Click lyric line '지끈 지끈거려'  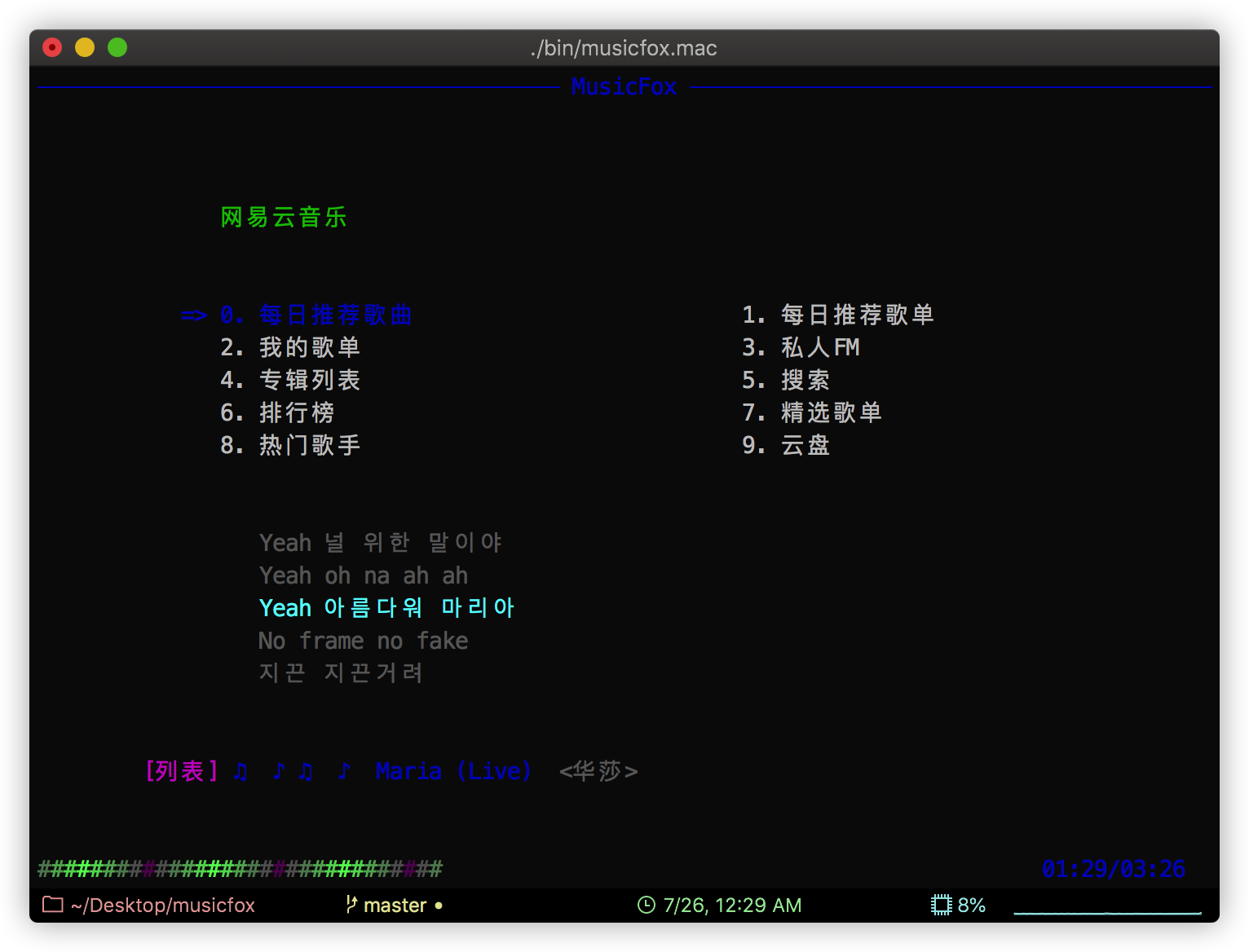[341, 673]
